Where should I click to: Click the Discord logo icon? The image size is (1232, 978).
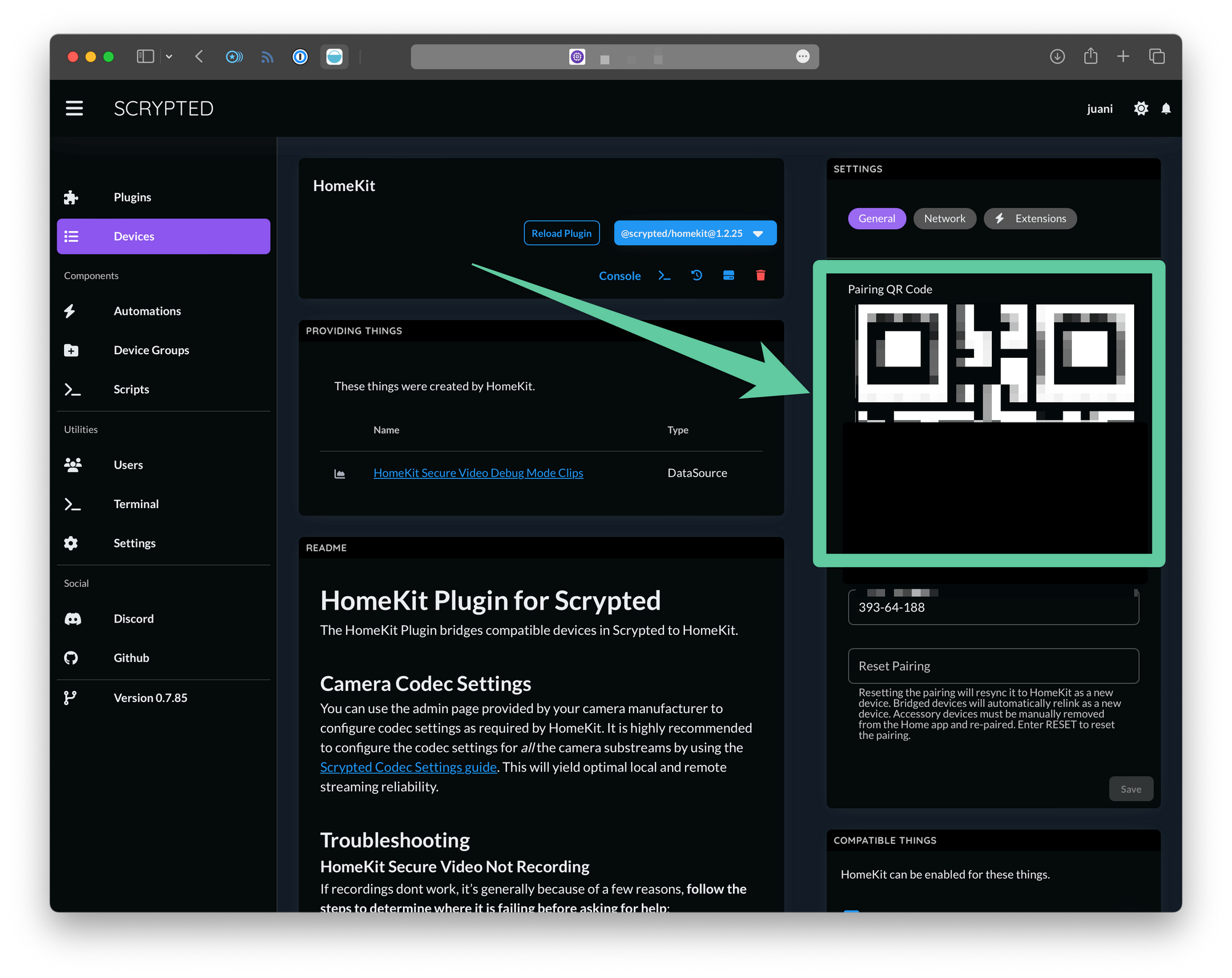73,619
